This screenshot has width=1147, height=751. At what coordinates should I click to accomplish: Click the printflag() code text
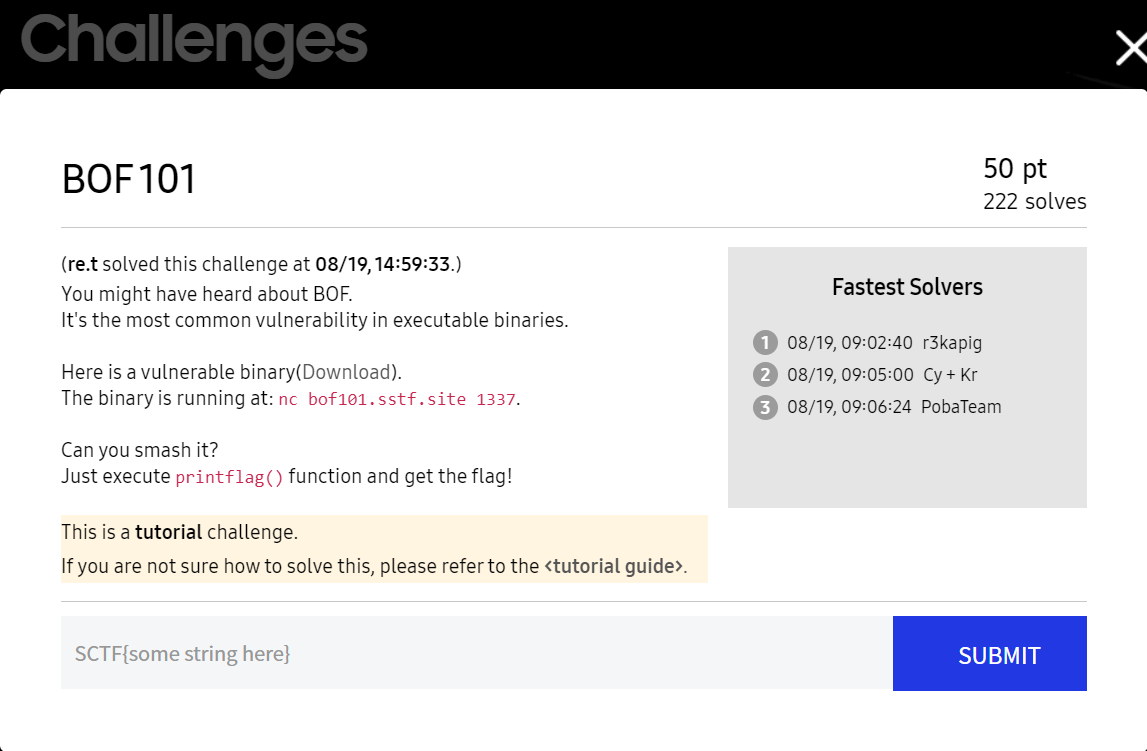229,478
